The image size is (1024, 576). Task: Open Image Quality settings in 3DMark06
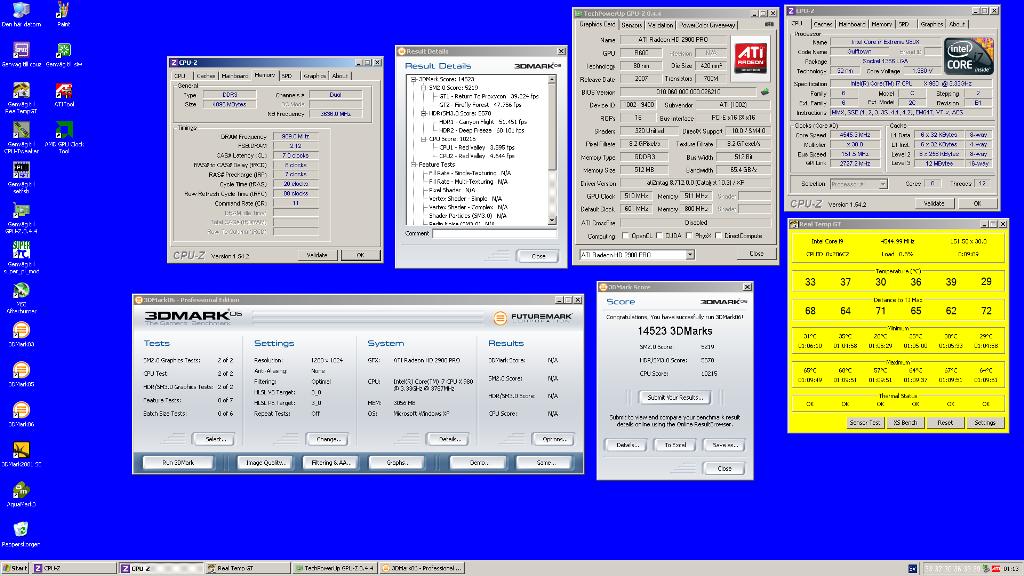pos(264,462)
